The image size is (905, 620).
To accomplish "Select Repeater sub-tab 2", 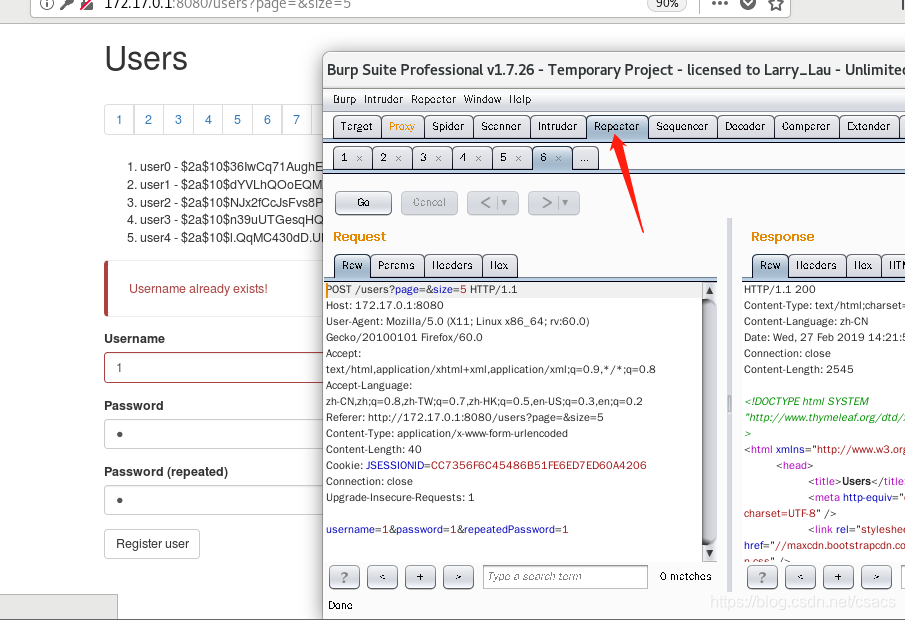I will (384, 158).
